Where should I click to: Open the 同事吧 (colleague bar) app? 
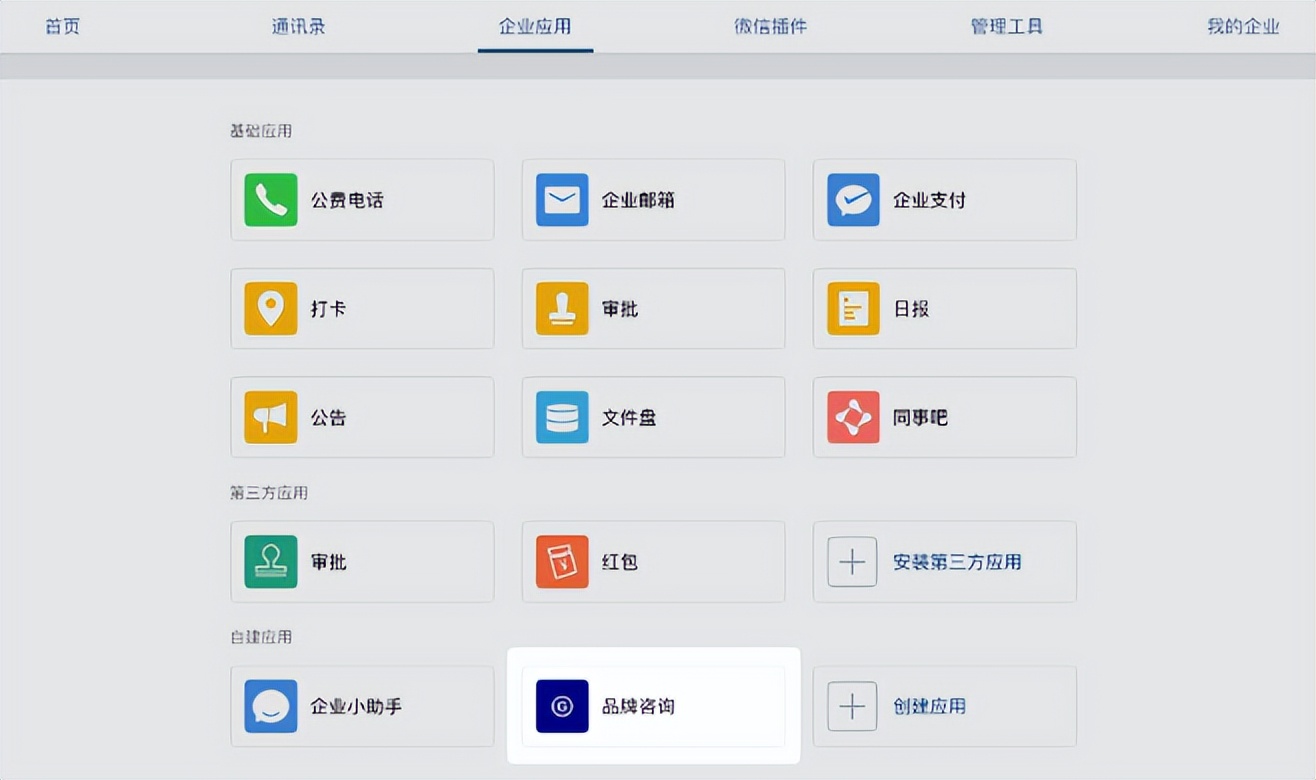[x=944, y=417]
